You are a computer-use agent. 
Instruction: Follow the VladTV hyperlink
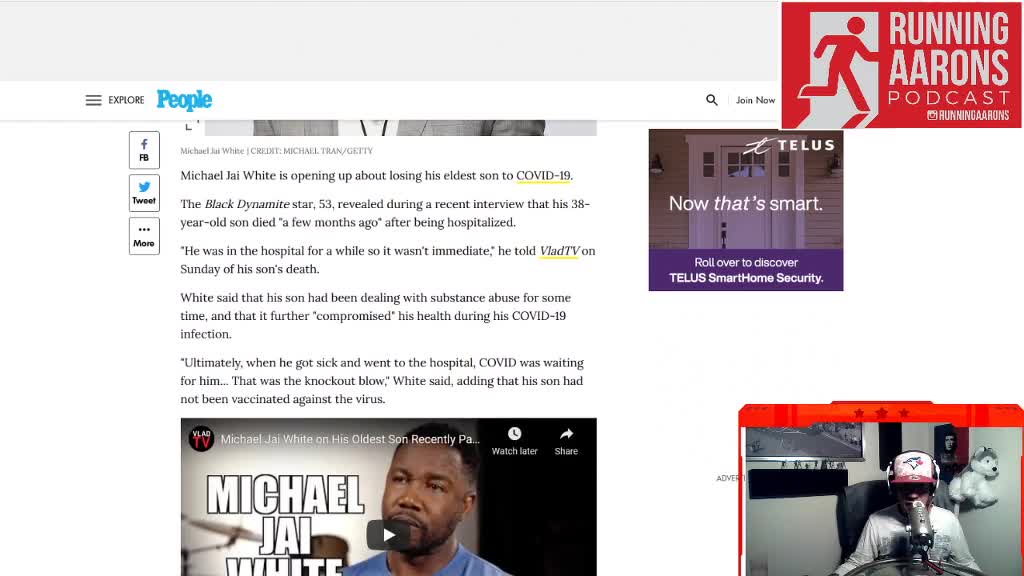click(559, 251)
